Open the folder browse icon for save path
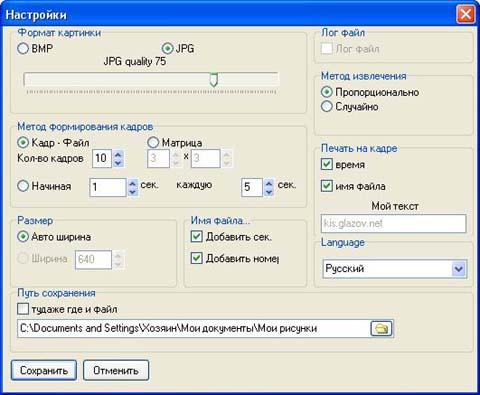The width and height of the screenshot is (480, 395). point(382,329)
